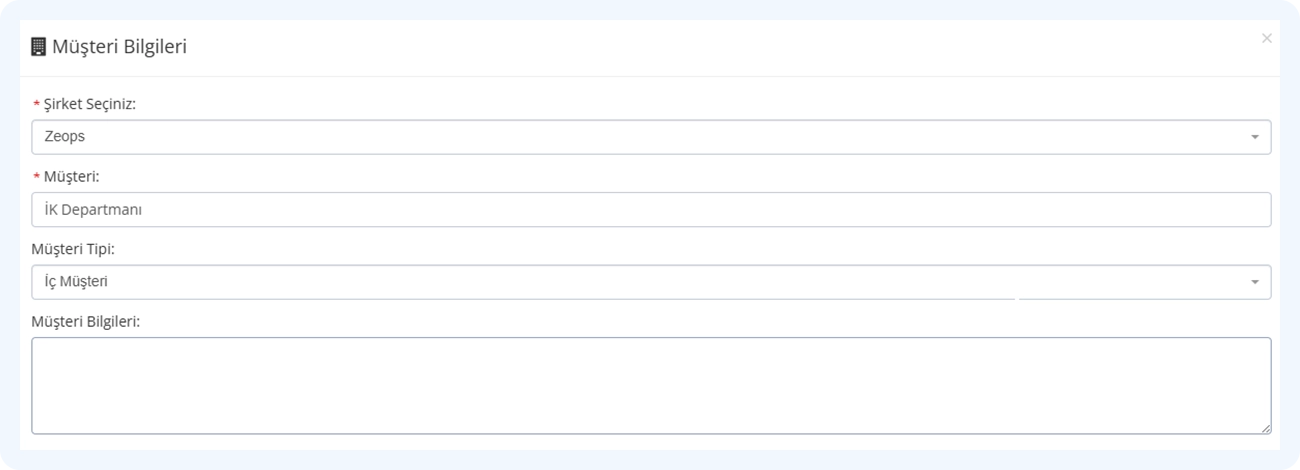Click the Müşteri Tipi field label
1300x470 pixels.
pos(73,249)
